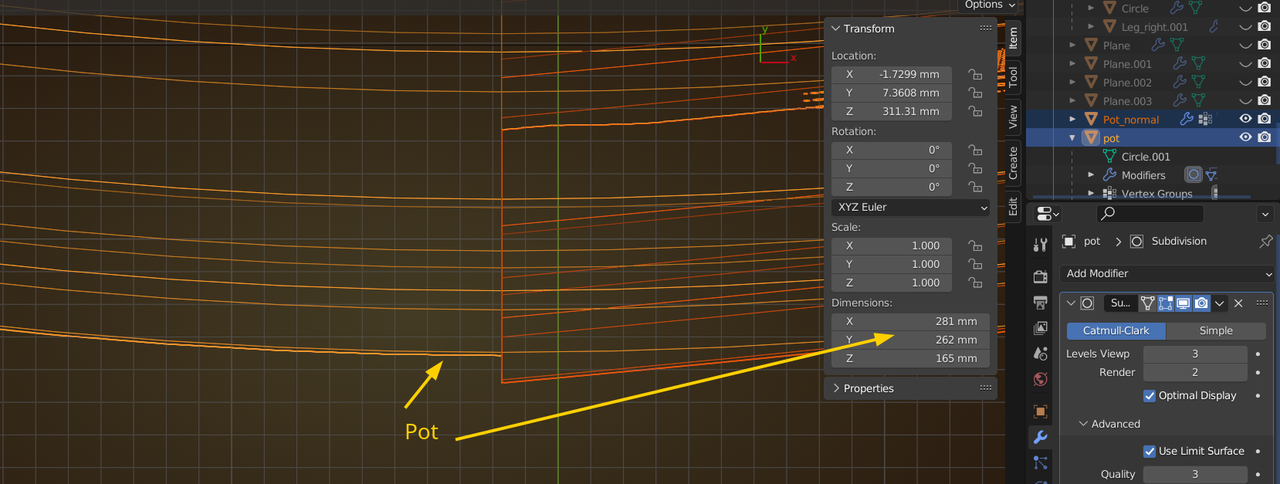Viewport: 1280px width, 484px height.
Task: Open the View Layer properties tab icon
Action: pos(1040,327)
